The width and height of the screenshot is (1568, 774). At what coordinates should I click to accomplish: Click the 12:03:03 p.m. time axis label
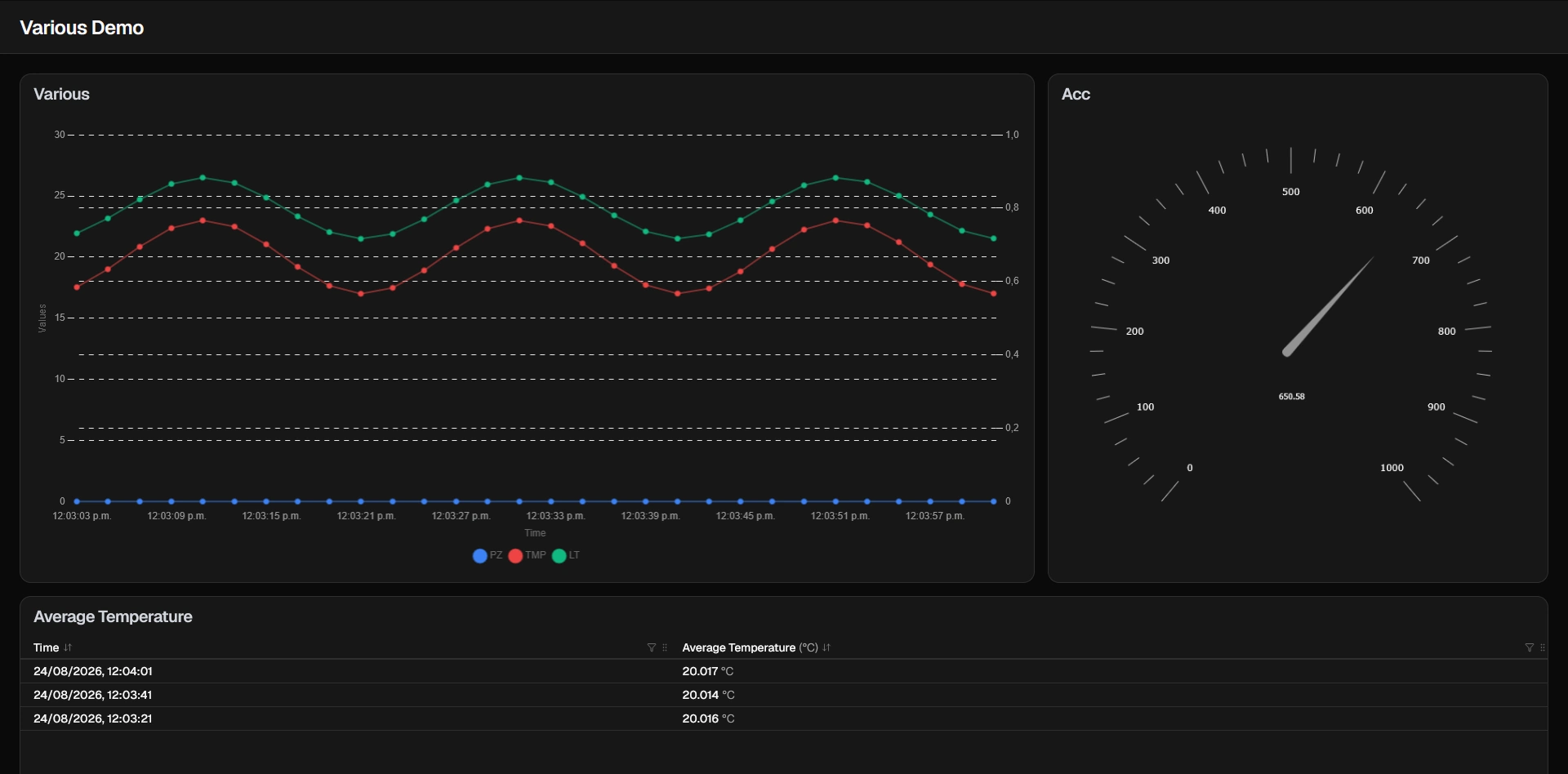pos(82,516)
